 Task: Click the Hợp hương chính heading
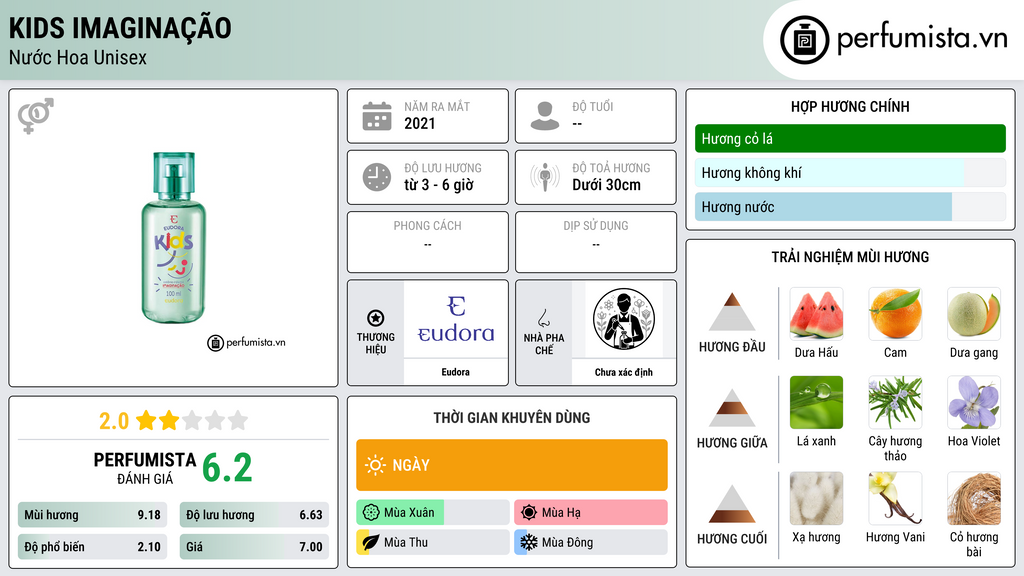tap(850, 106)
